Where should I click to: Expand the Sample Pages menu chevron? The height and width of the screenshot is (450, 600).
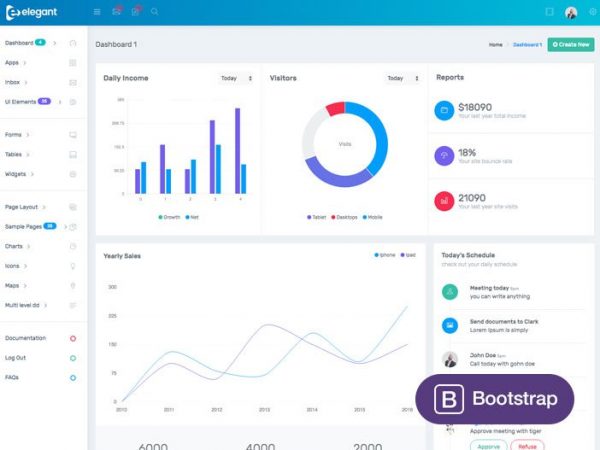(x=65, y=227)
